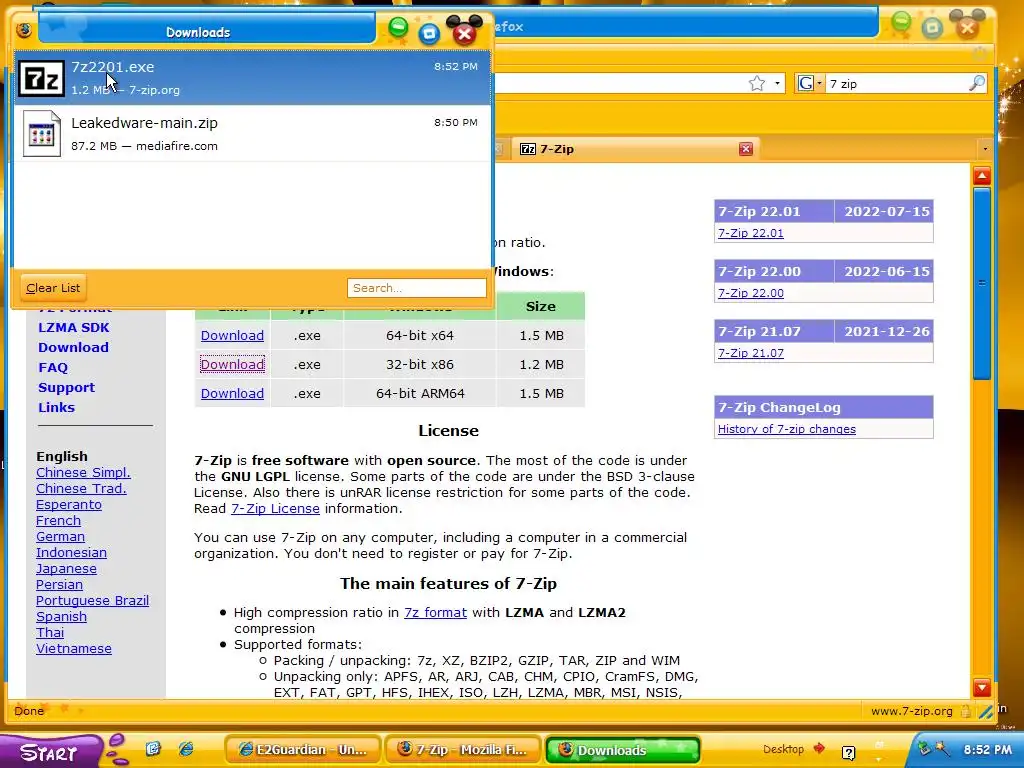Switch language to Japanese
The width and height of the screenshot is (1024, 768).
66,569
